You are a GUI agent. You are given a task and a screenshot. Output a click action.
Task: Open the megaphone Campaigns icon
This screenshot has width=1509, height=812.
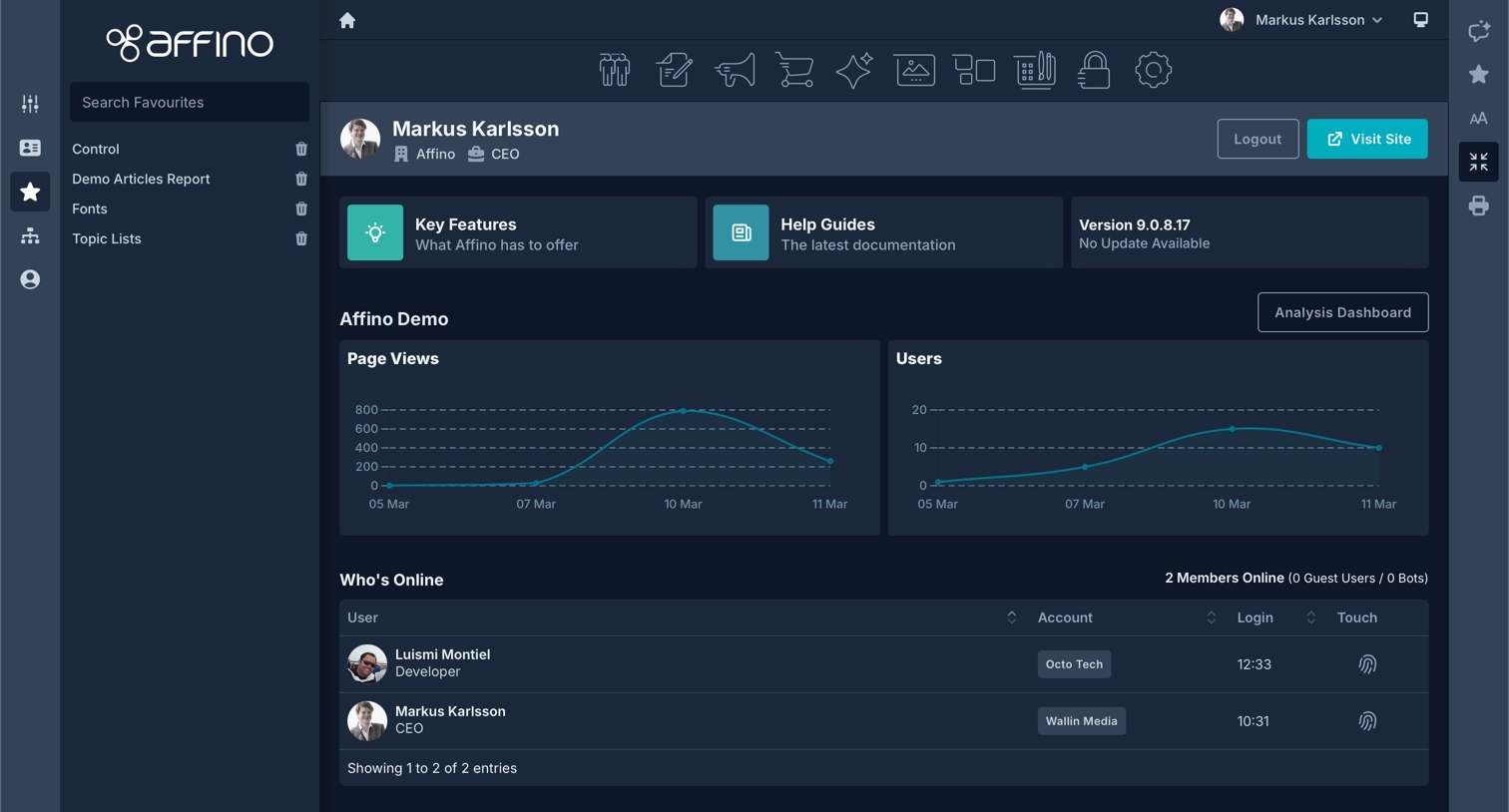pyautogui.click(x=735, y=70)
